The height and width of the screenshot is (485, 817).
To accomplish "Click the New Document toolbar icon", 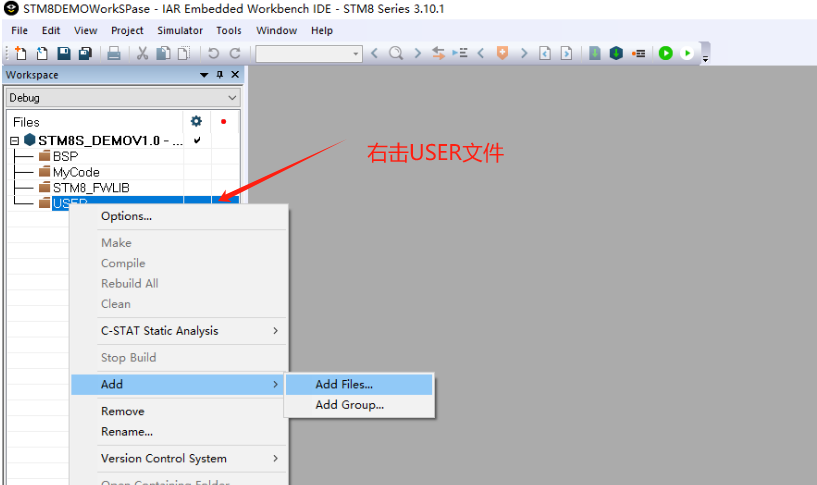I will 20,53.
